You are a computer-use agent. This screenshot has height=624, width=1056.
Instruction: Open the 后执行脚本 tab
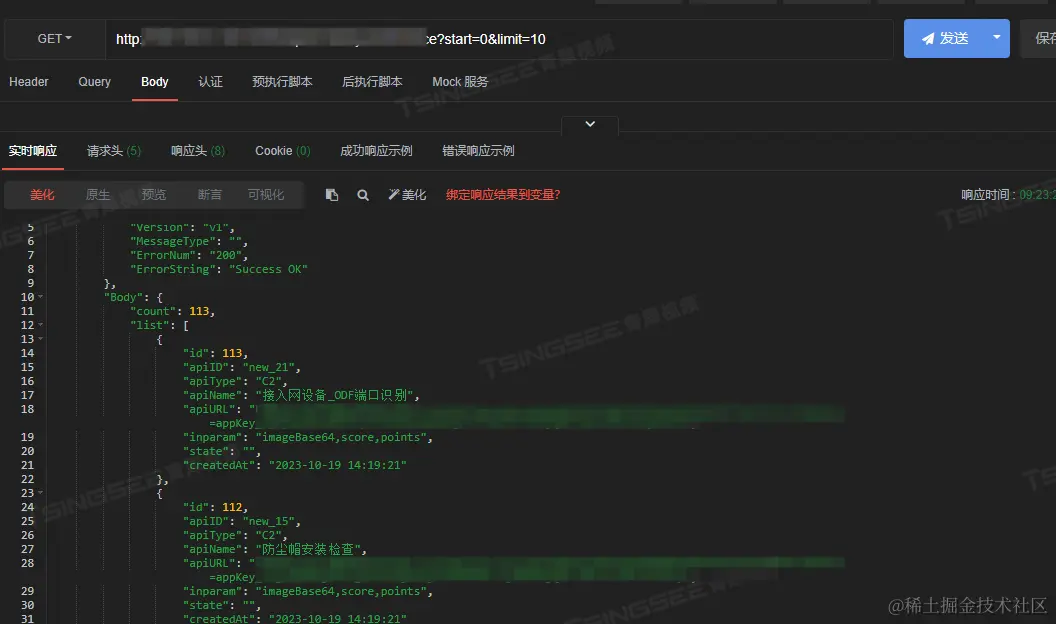point(372,82)
